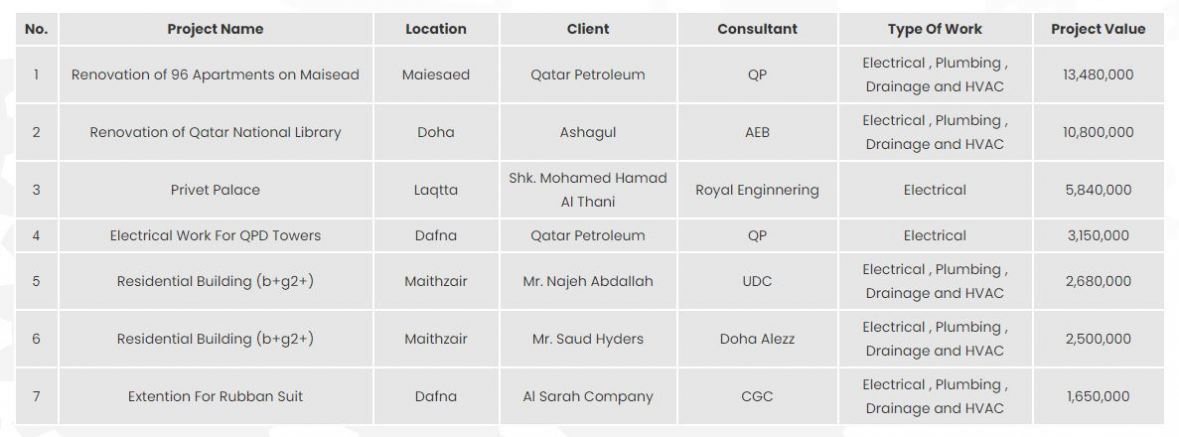Click "Renovation of Qatar National Library" project
Image resolution: width=1179 pixels, height=437 pixels.
click(215, 132)
